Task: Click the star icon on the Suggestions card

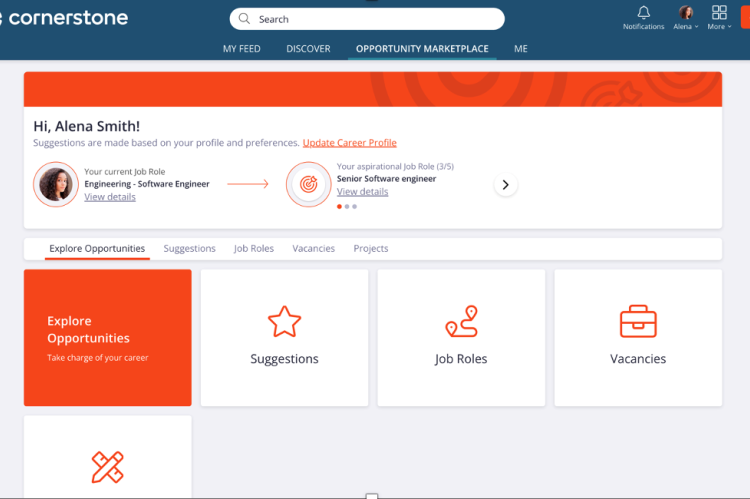Action: [284, 322]
